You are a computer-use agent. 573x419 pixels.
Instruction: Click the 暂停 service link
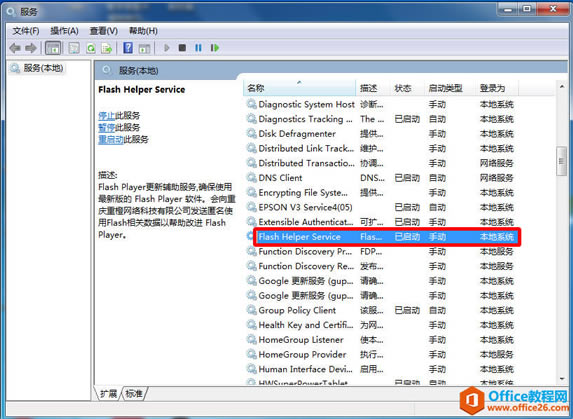[107, 127]
